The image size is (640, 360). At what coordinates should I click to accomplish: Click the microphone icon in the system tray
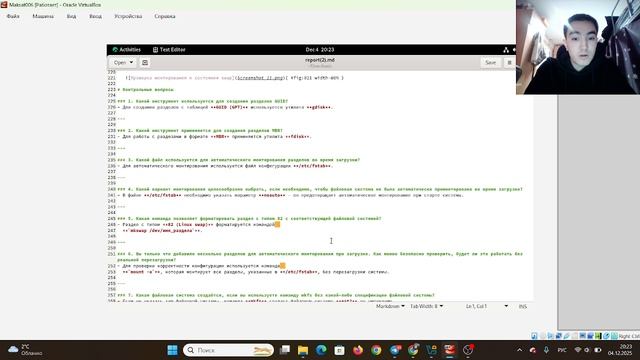pos(546,350)
